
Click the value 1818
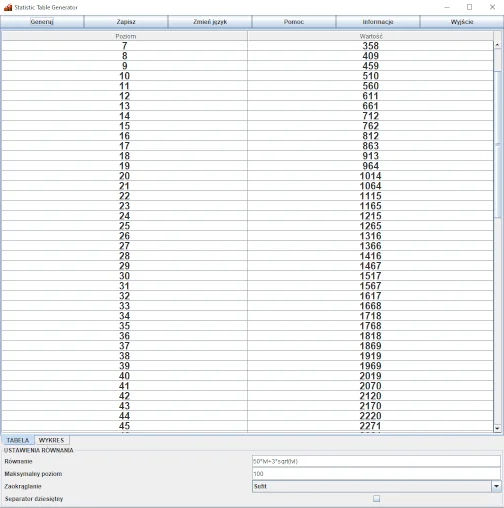371,336
